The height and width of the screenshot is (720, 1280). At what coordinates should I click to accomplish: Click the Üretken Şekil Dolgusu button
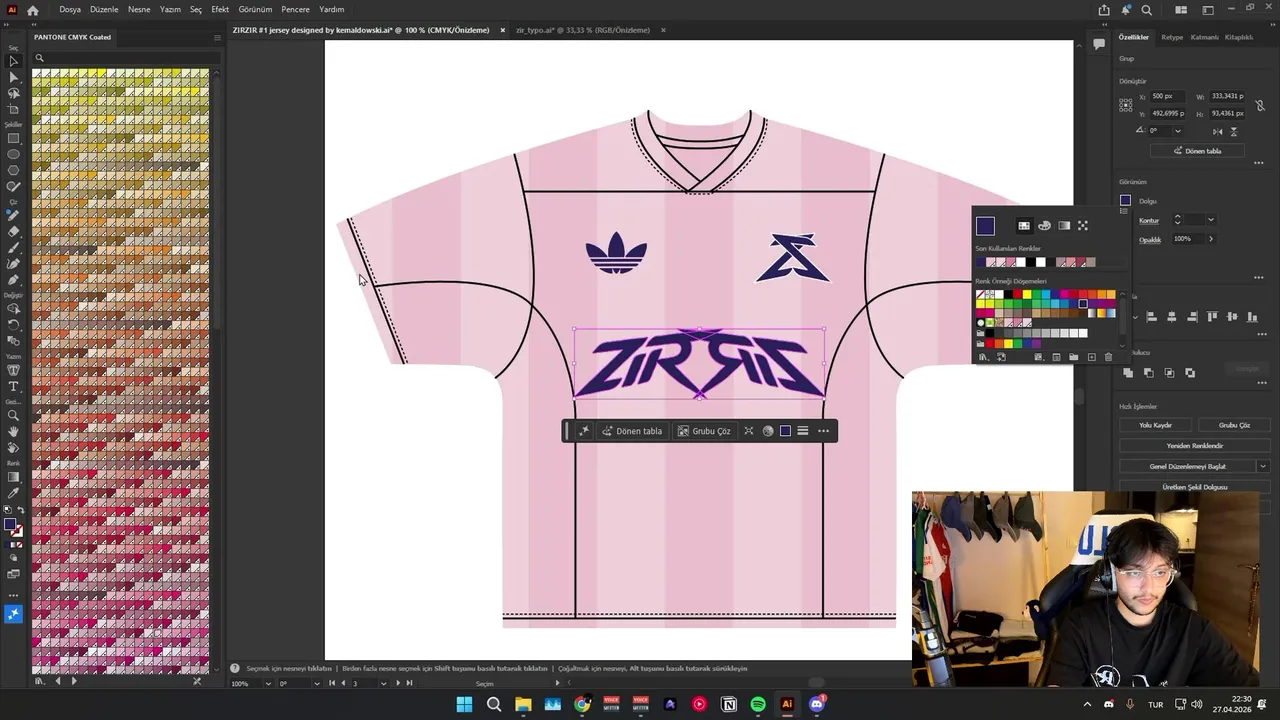(1194, 487)
